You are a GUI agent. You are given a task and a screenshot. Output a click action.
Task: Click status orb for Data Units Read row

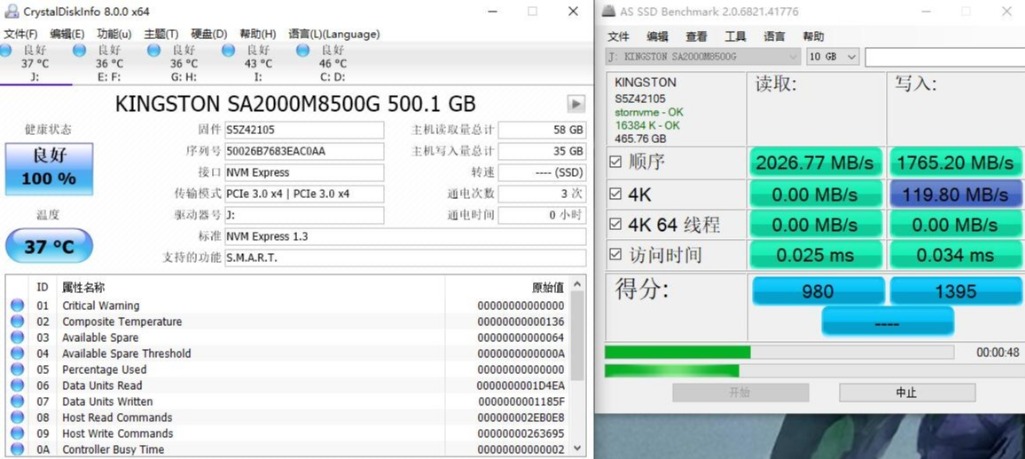(17, 385)
